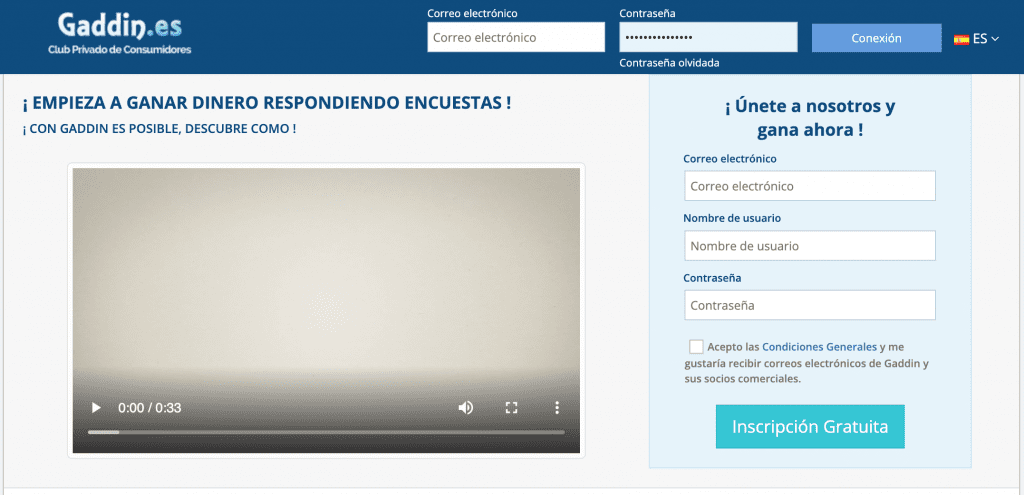Focus the header Contraseña field

(x=708, y=37)
